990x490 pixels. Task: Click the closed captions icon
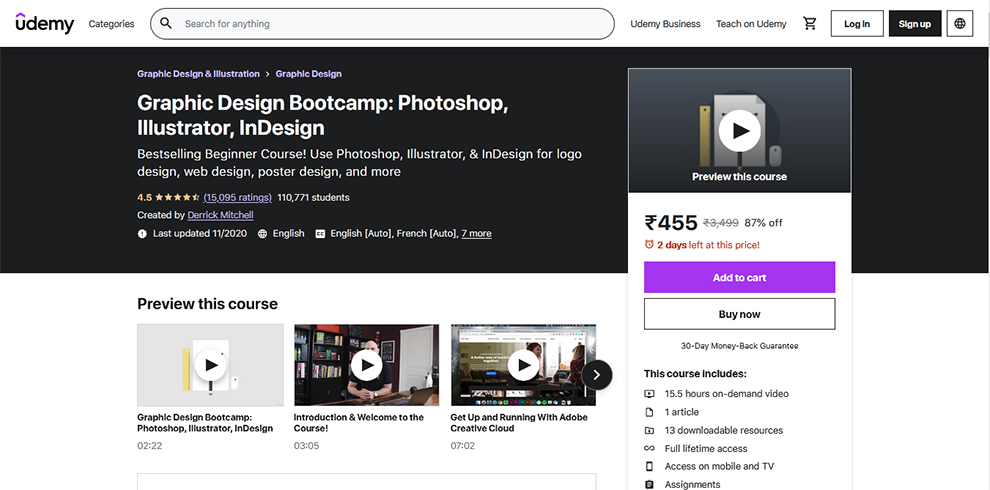320,234
